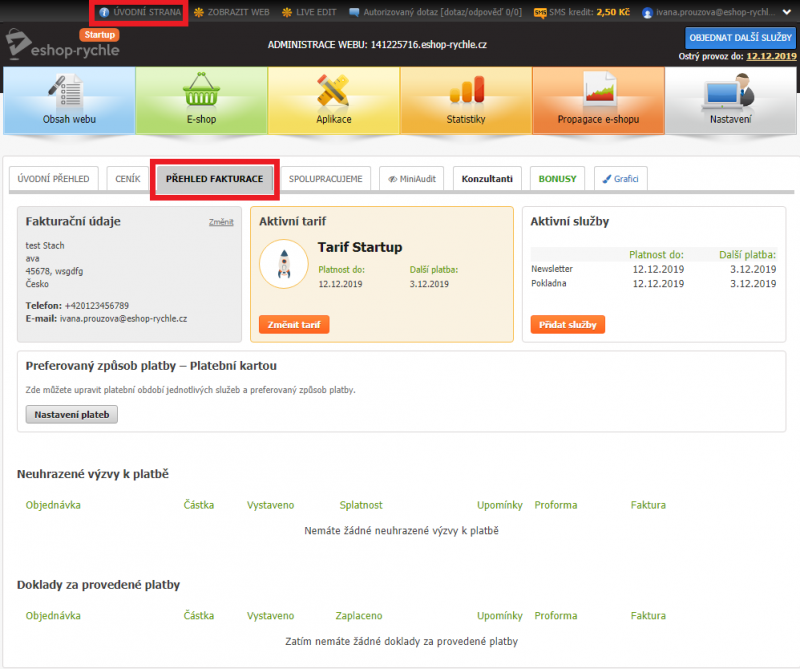Click the Zaplaceno column header
The height and width of the screenshot is (669, 800).
pos(359,616)
